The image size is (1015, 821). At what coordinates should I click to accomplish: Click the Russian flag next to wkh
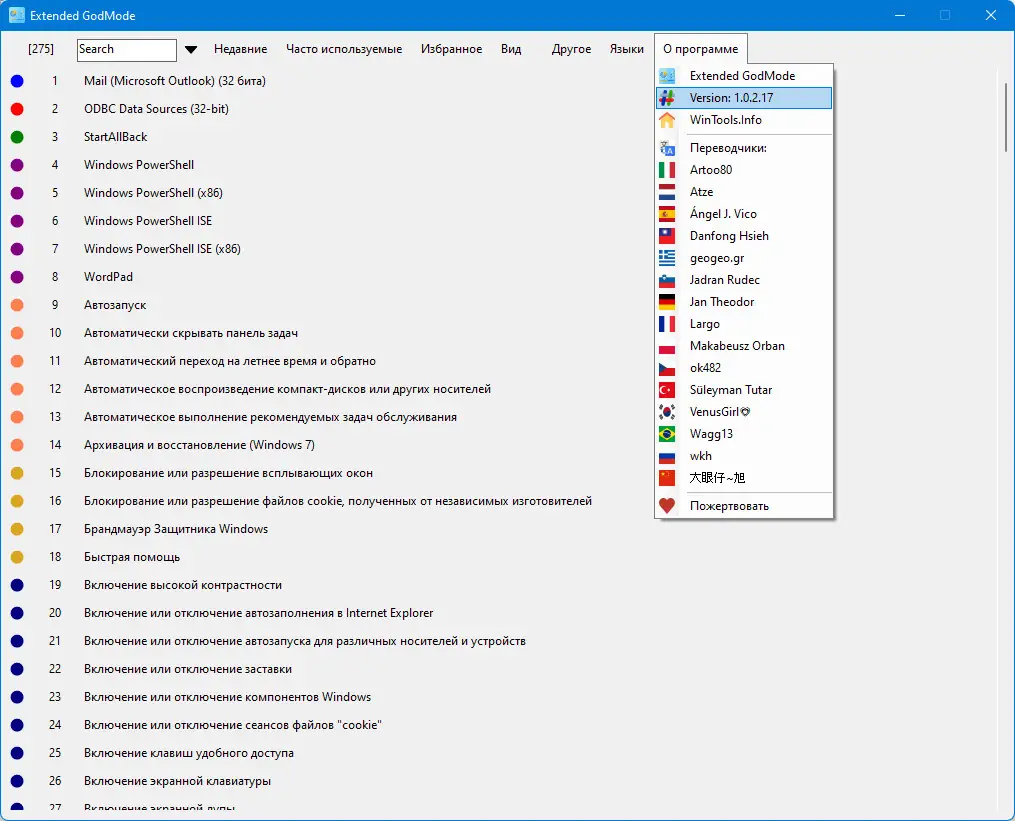coord(667,456)
